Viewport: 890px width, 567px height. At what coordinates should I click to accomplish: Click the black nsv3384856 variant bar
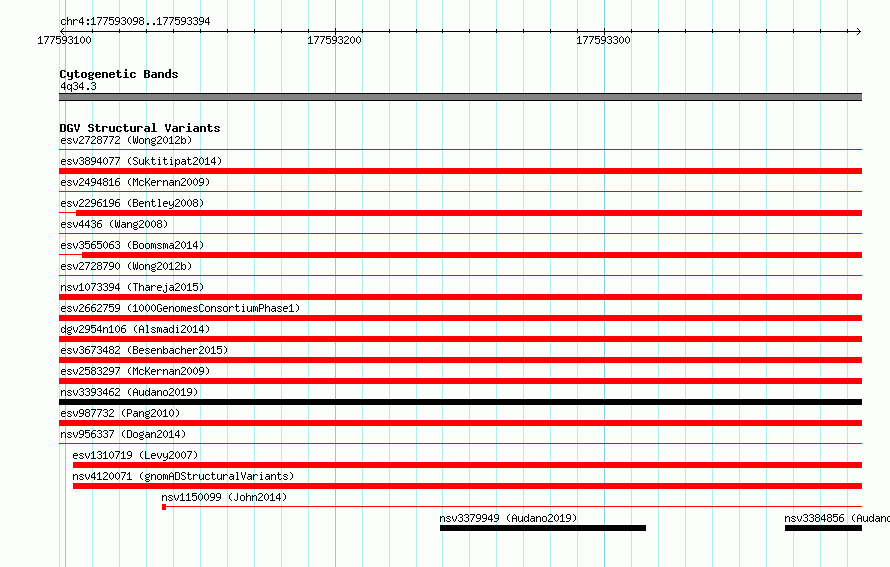click(x=824, y=528)
